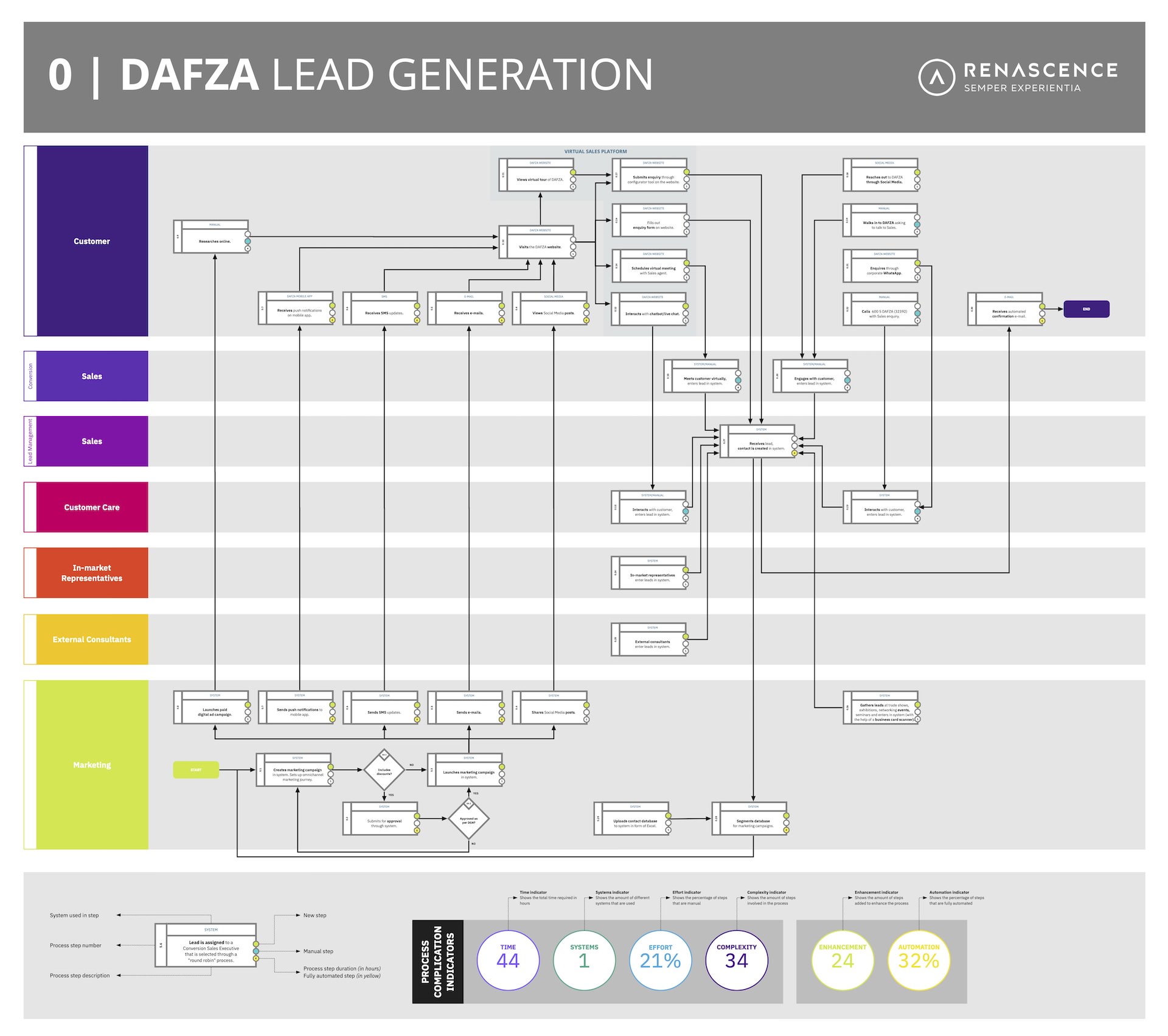Select the COMPLEXITY 34 indicator circle
Image resolution: width=1168 pixels, height=1036 pixels.
point(736,961)
